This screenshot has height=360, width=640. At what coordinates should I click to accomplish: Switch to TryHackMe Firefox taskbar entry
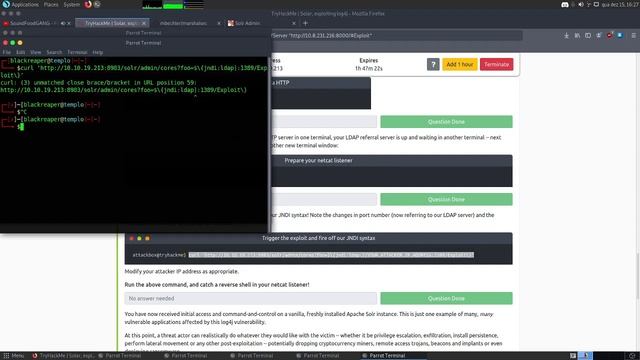[63, 356]
